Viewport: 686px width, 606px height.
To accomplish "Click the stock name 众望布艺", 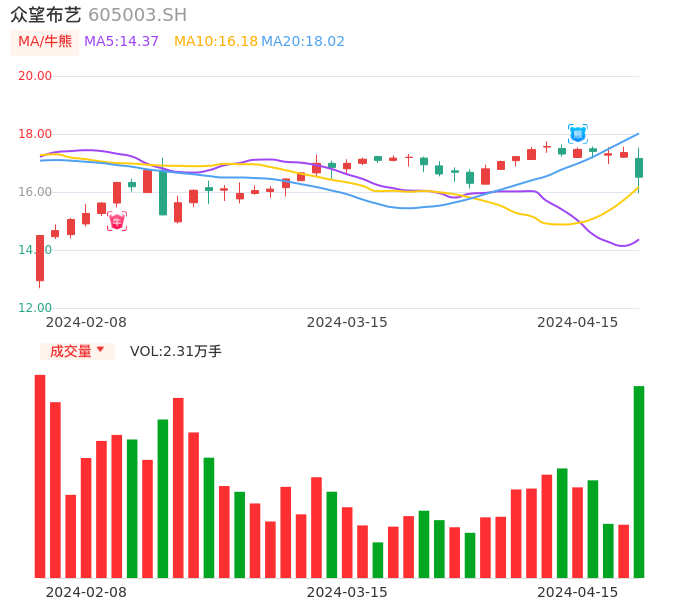I will pos(46,15).
